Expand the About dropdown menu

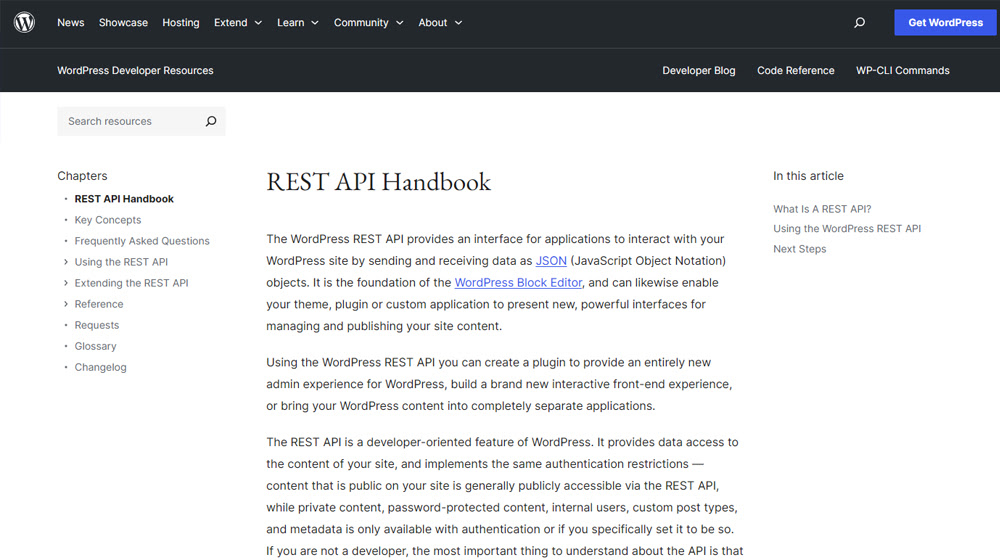point(440,22)
